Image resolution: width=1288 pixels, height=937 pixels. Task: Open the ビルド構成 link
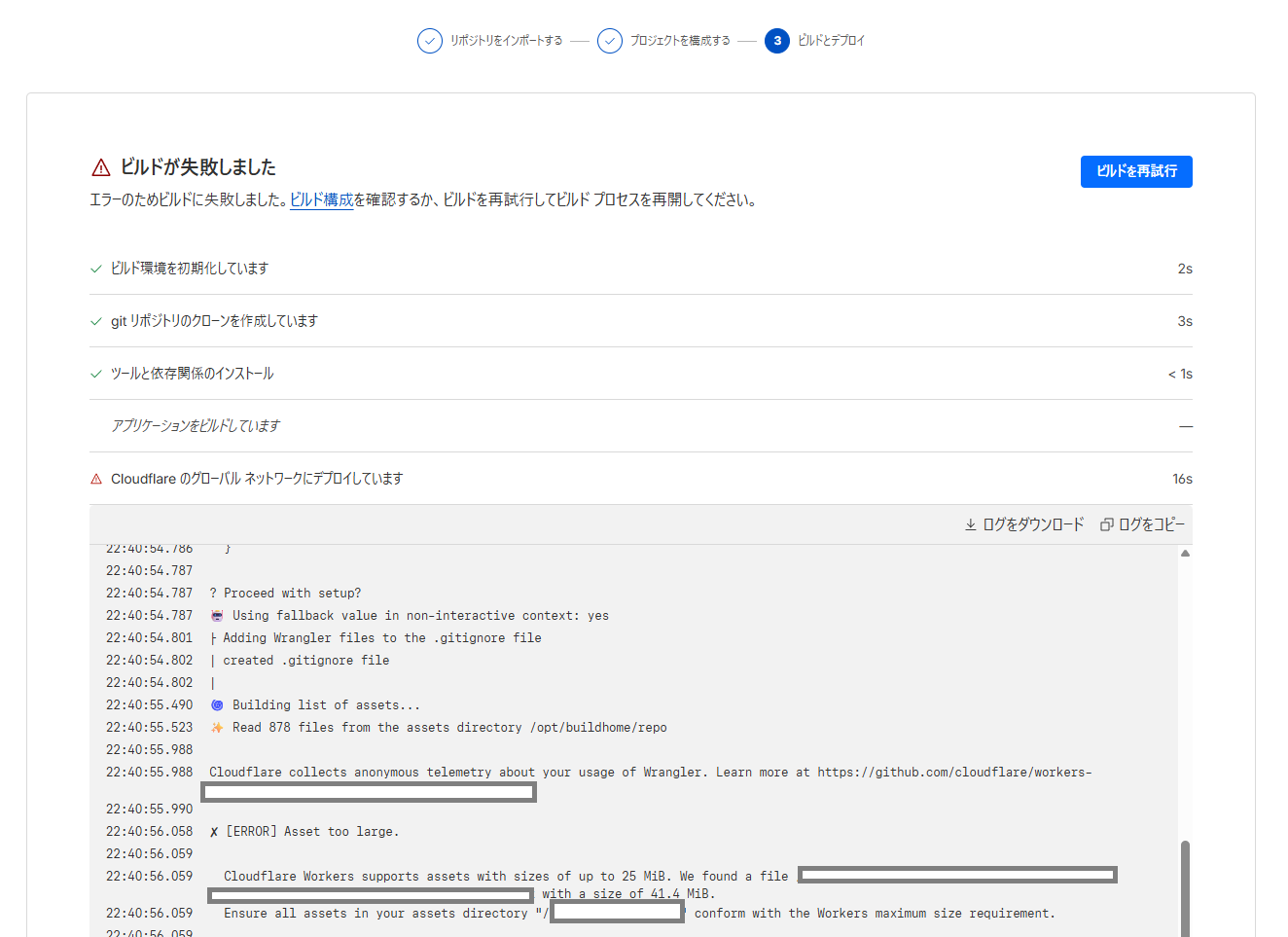pyautogui.click(x=322, y=199)
